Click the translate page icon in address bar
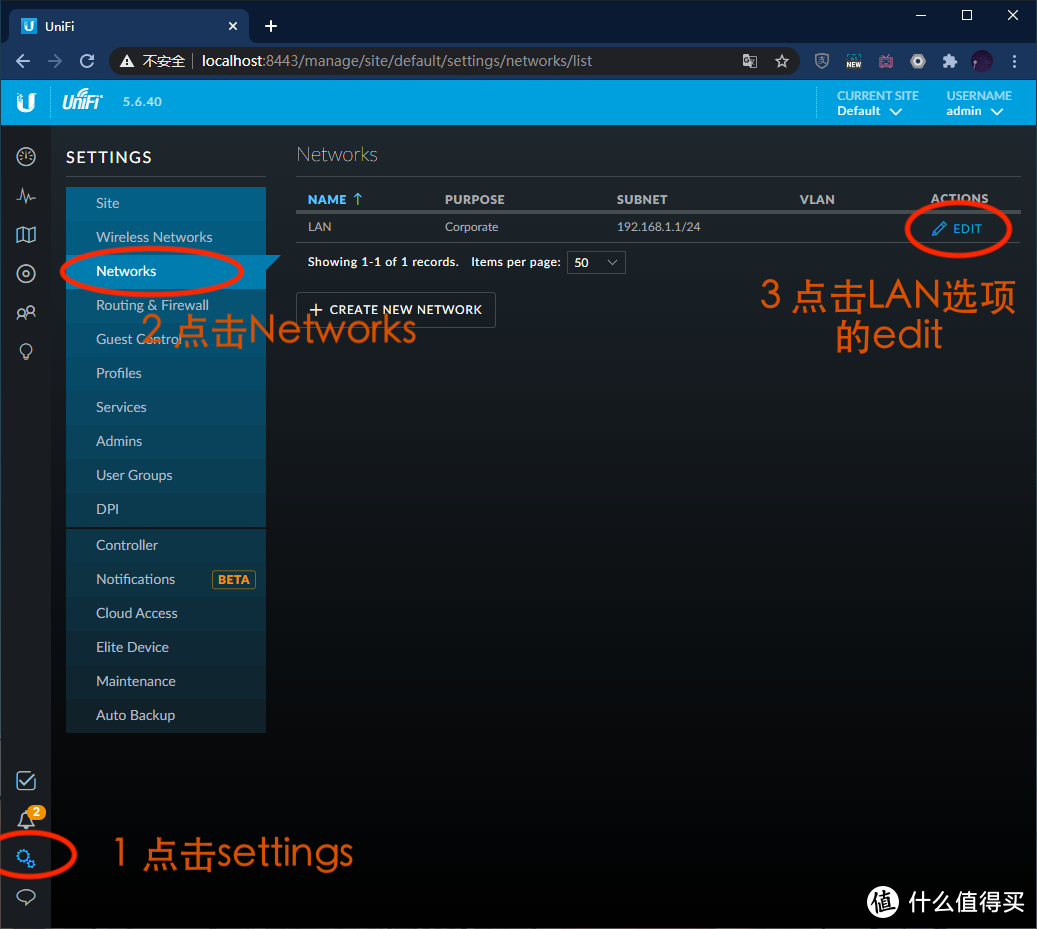The width and height of the screenshot is (1037, 929). click(x=749, y=61)
